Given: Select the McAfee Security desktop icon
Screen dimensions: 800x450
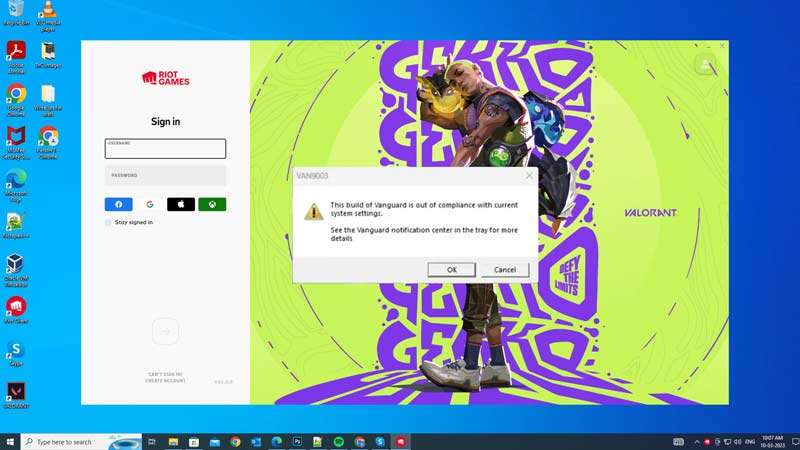Looking at the screenshot, I should click(16, 143).
